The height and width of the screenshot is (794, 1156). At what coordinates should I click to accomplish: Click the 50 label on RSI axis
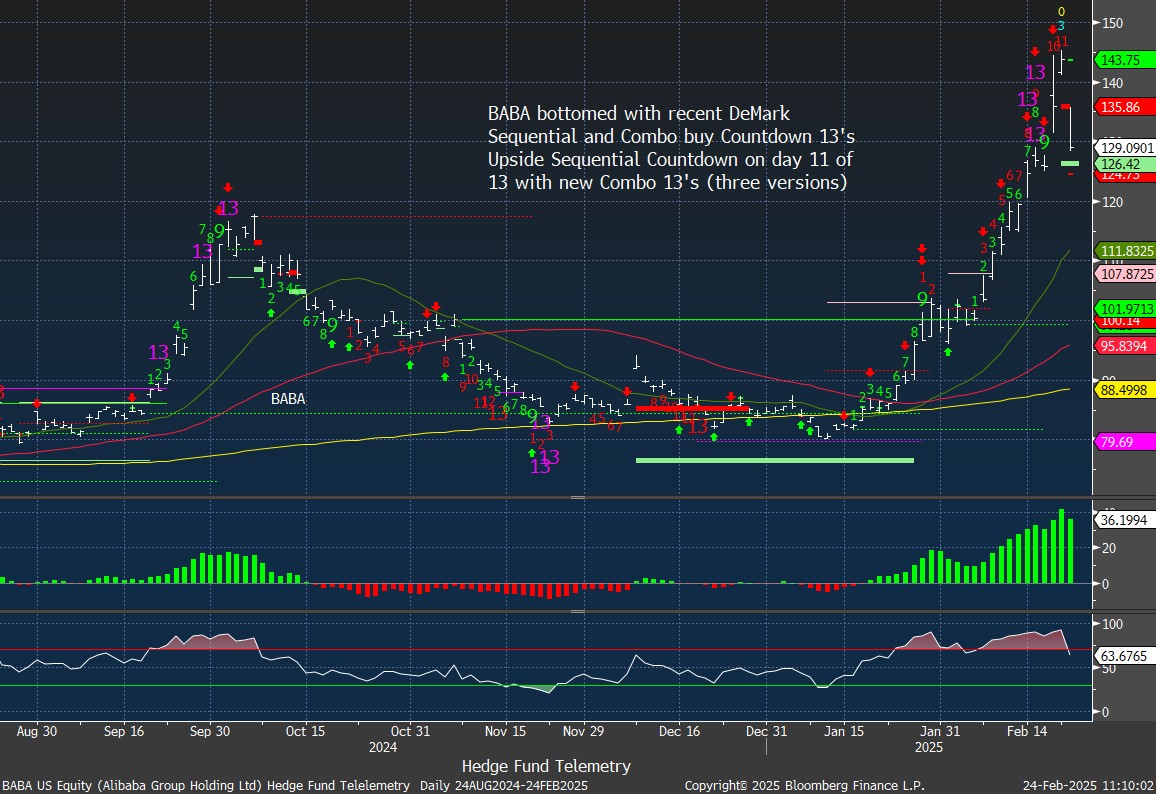[1109, 669]
